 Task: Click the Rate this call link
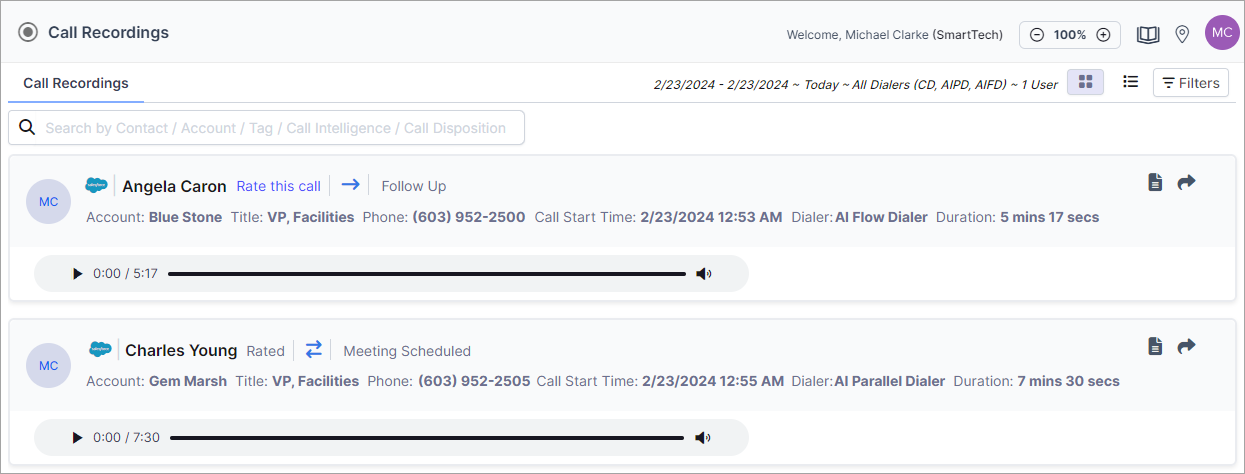pos(278,186)
